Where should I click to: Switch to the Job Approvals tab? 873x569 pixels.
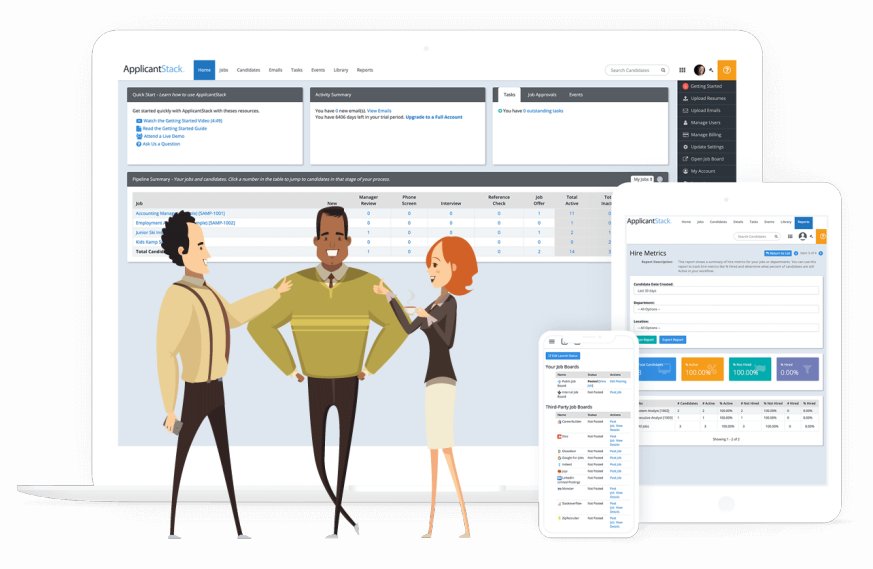[x=542, y=95]
